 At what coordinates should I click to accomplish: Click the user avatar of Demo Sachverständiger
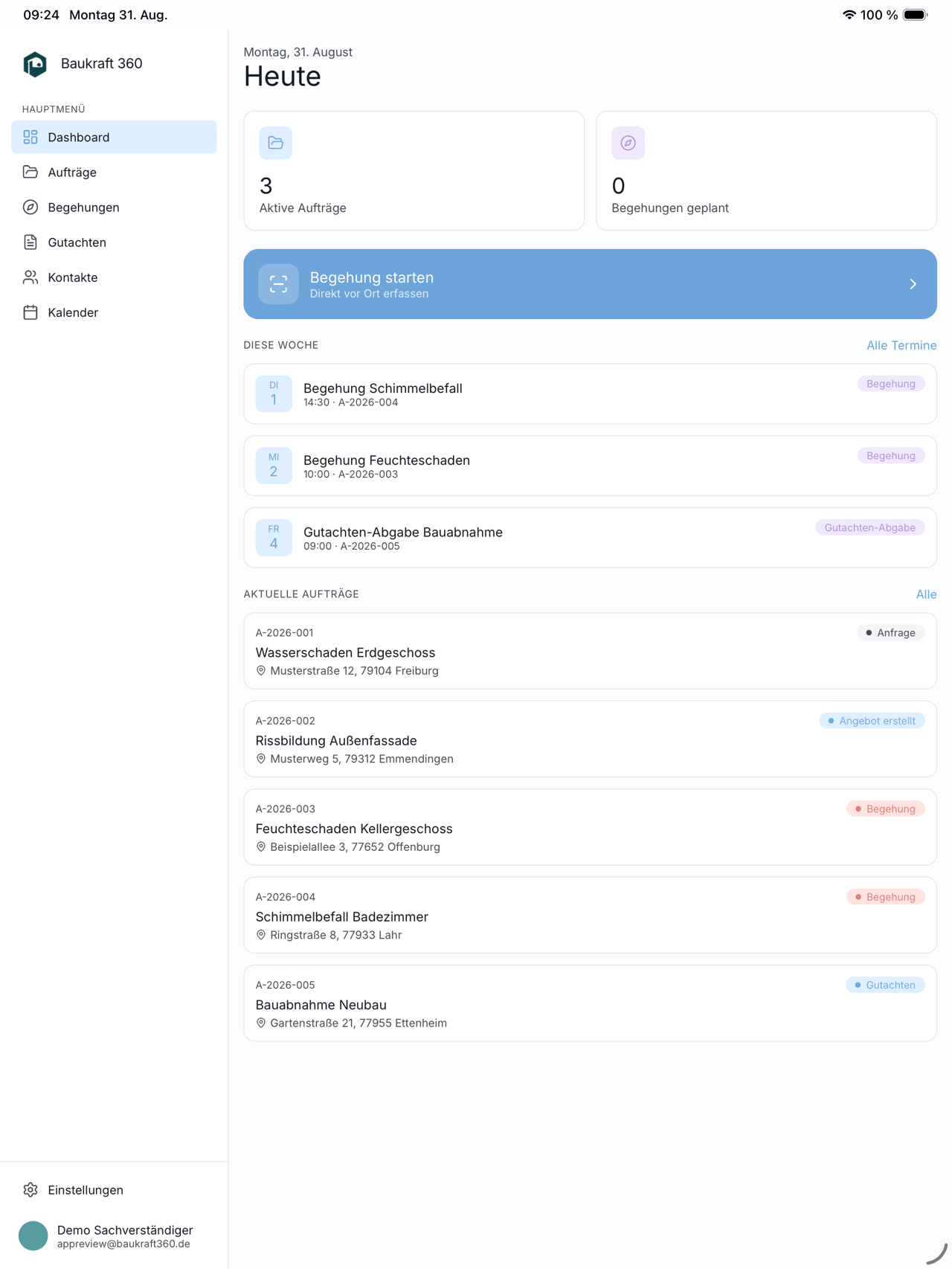click(x=33, y=1236)
